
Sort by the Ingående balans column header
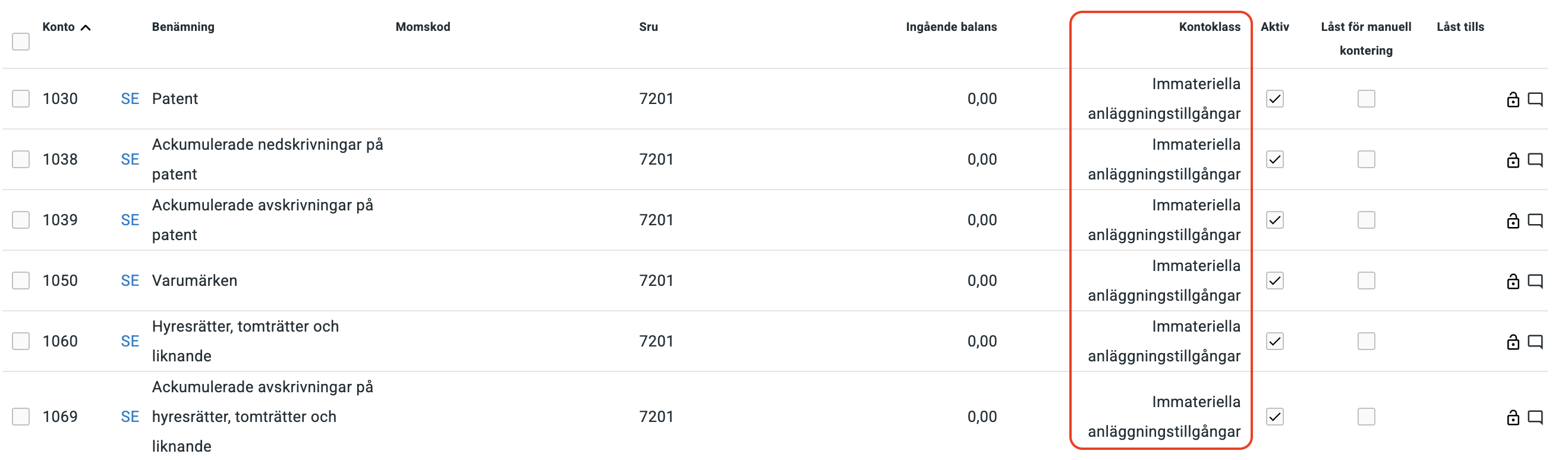[951, 27]
